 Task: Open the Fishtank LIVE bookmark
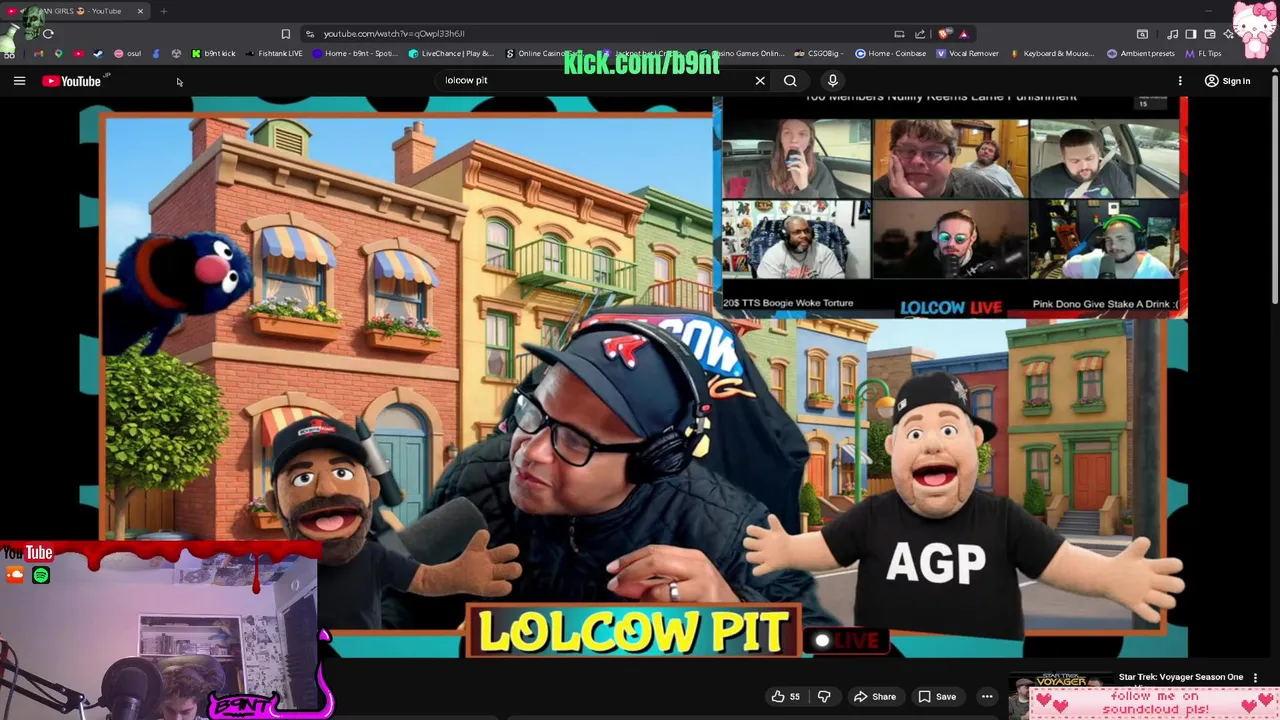click(273, 53)
